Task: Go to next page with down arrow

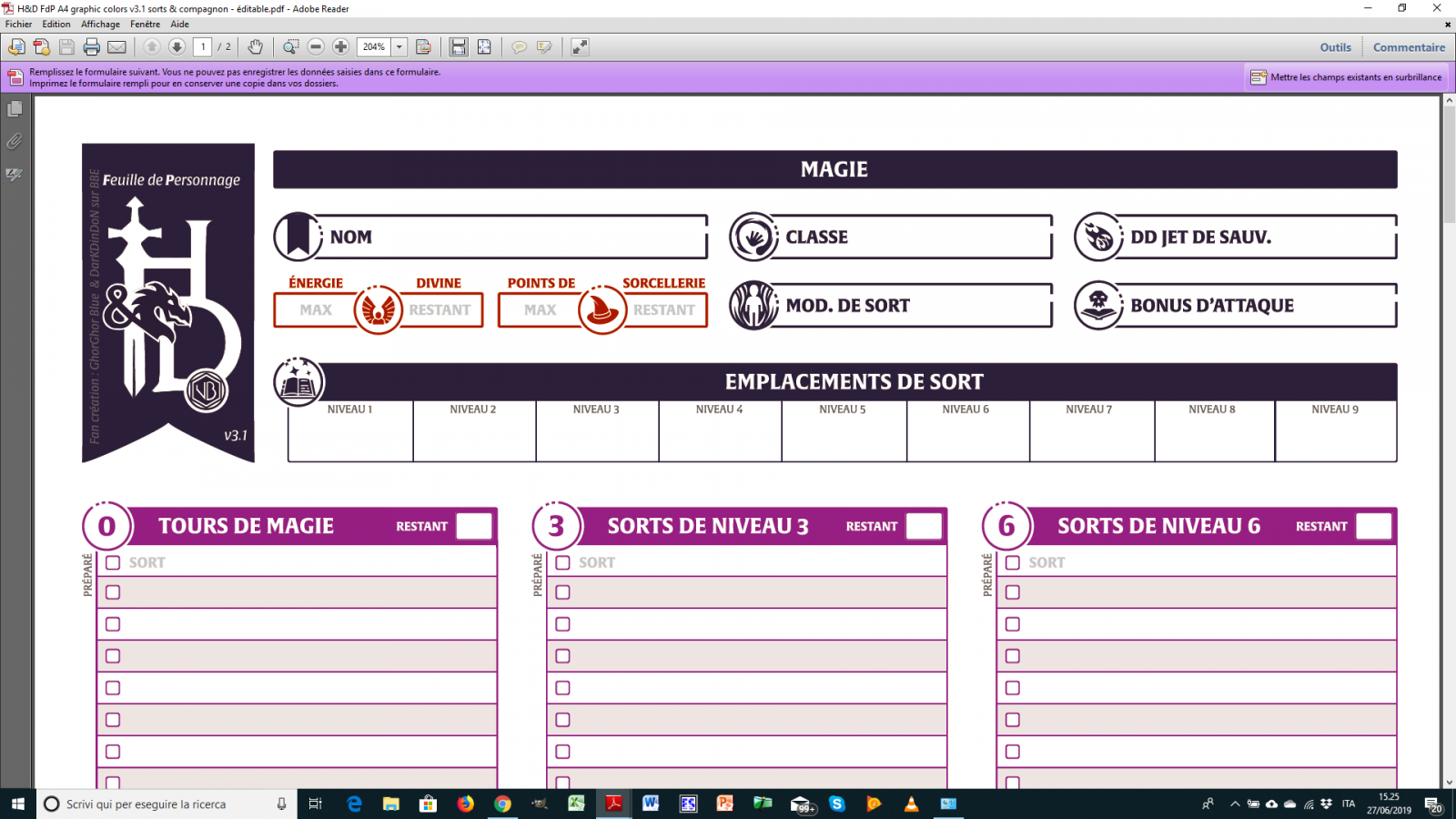Action: click(x=177, y=47)
